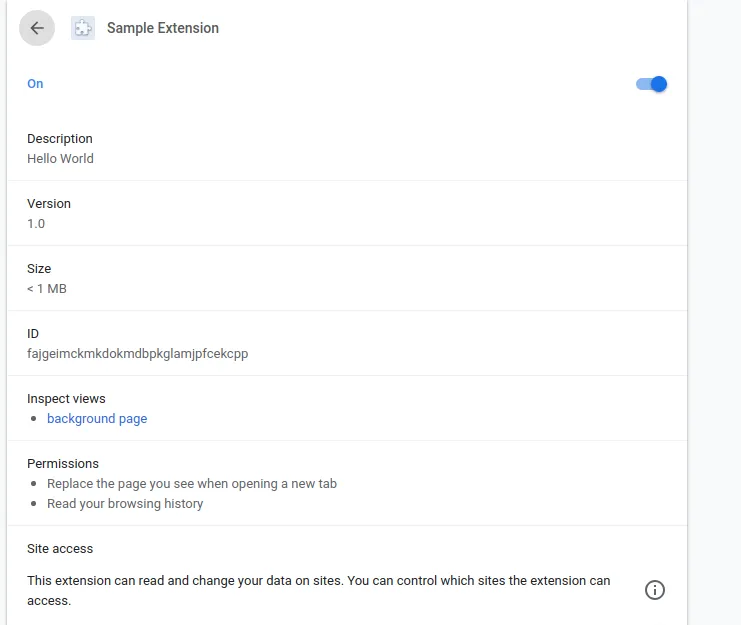Click the new tab page replacement permission
Screen dimensions: 741x625
coord(192,484)
